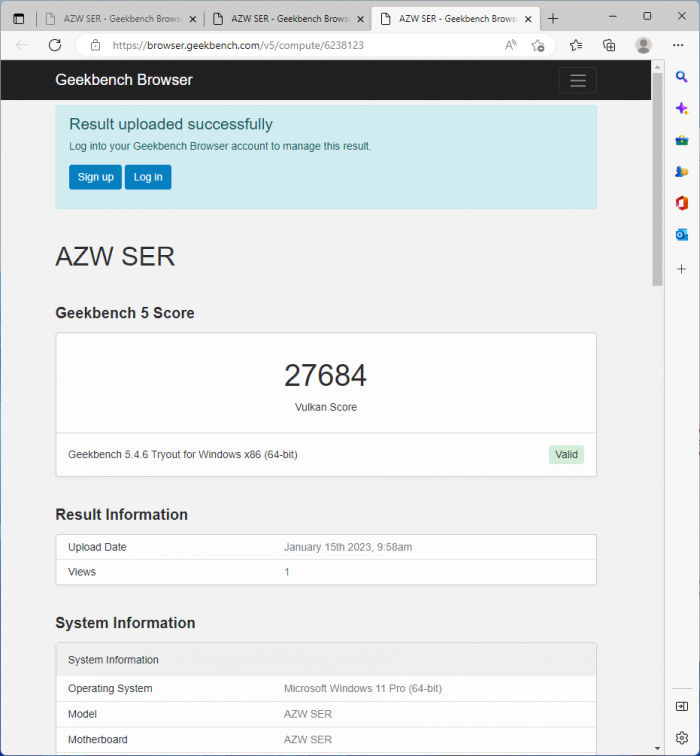The height and width of the screenshot is (756, 700).
Task: Select the third AZW SER tab
Action: point(456,19)
